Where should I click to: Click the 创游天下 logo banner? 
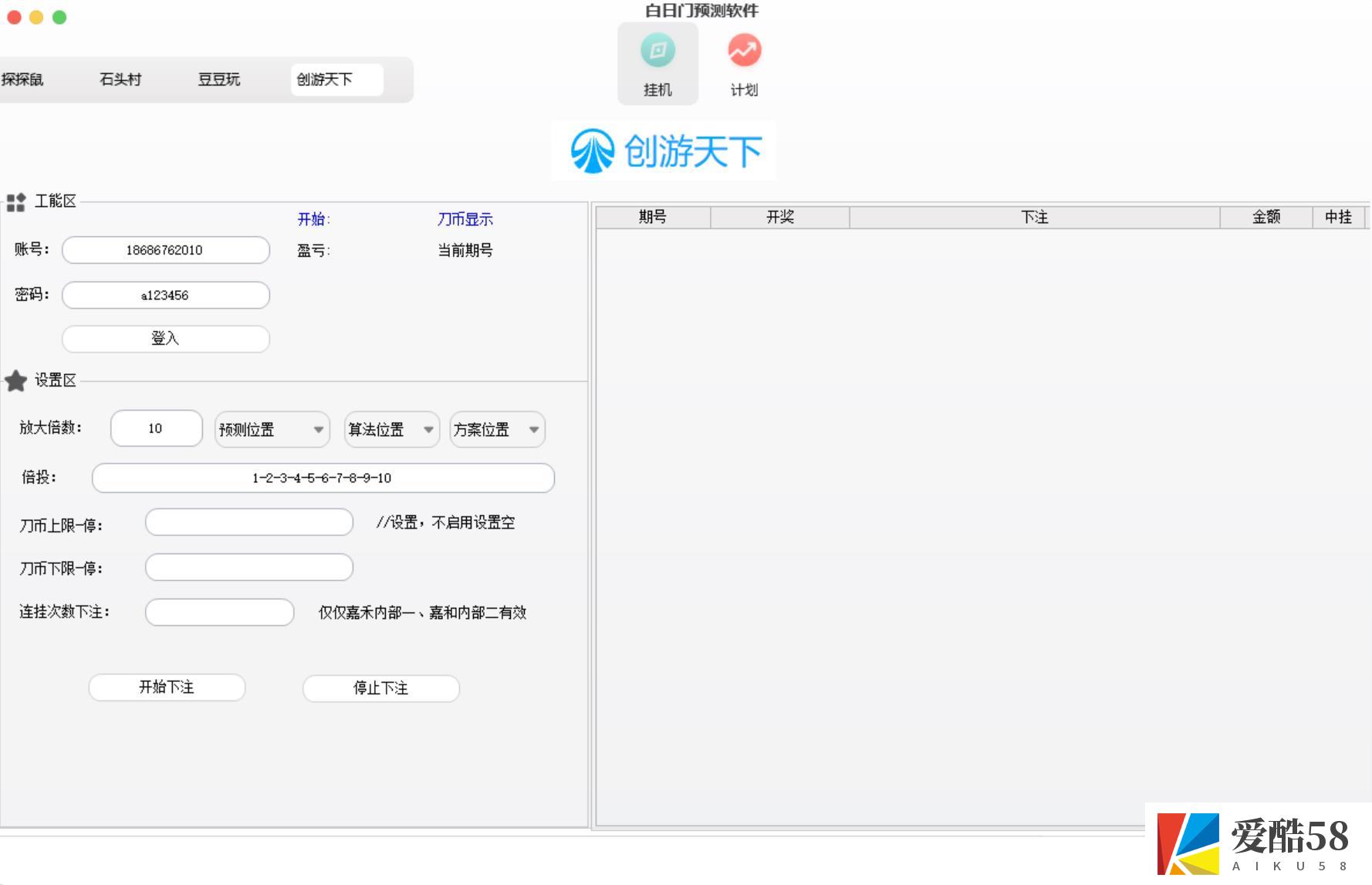click(664, 150)
